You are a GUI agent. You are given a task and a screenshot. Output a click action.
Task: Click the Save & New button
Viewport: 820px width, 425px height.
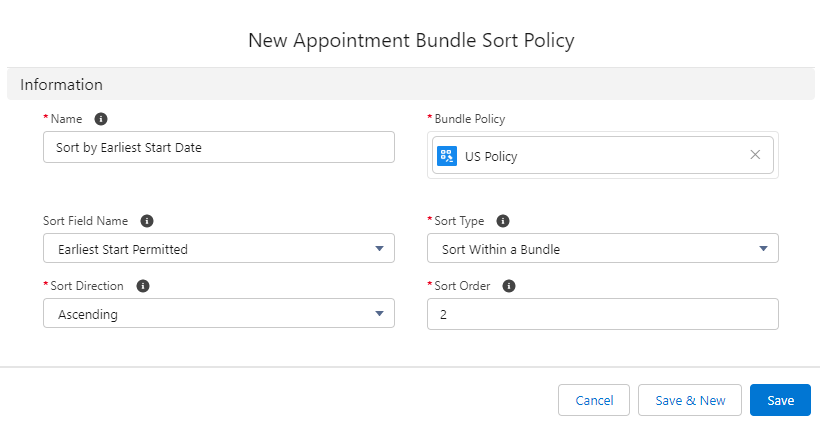[x=690, y=400]
